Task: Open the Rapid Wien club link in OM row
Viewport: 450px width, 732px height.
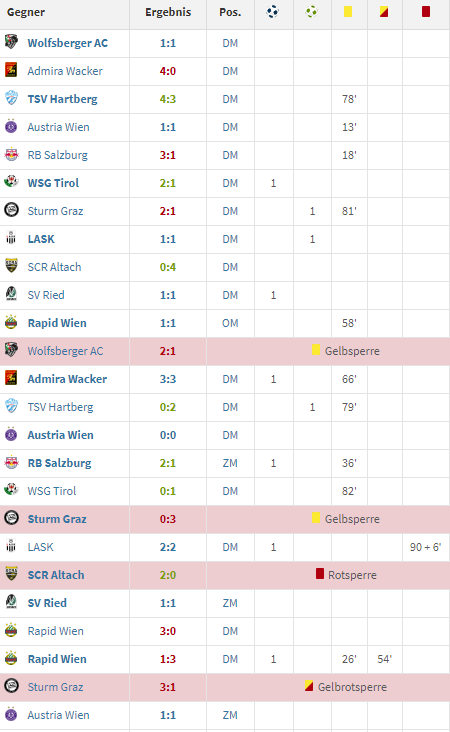Action: click(57, 323)
